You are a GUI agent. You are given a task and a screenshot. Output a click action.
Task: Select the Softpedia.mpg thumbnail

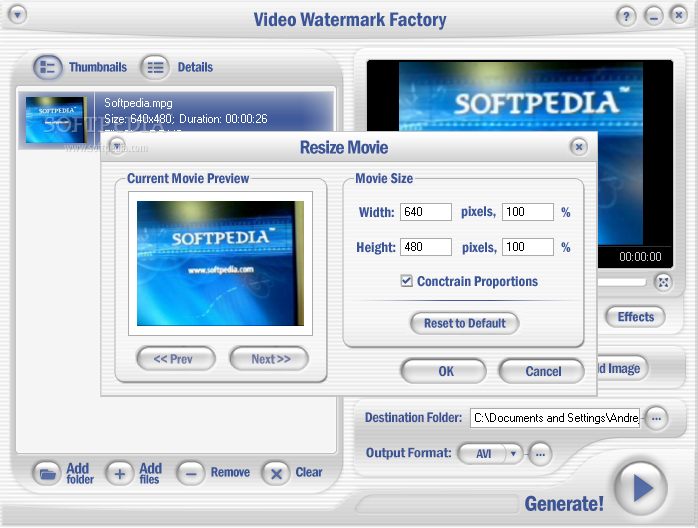coord(56,120)
